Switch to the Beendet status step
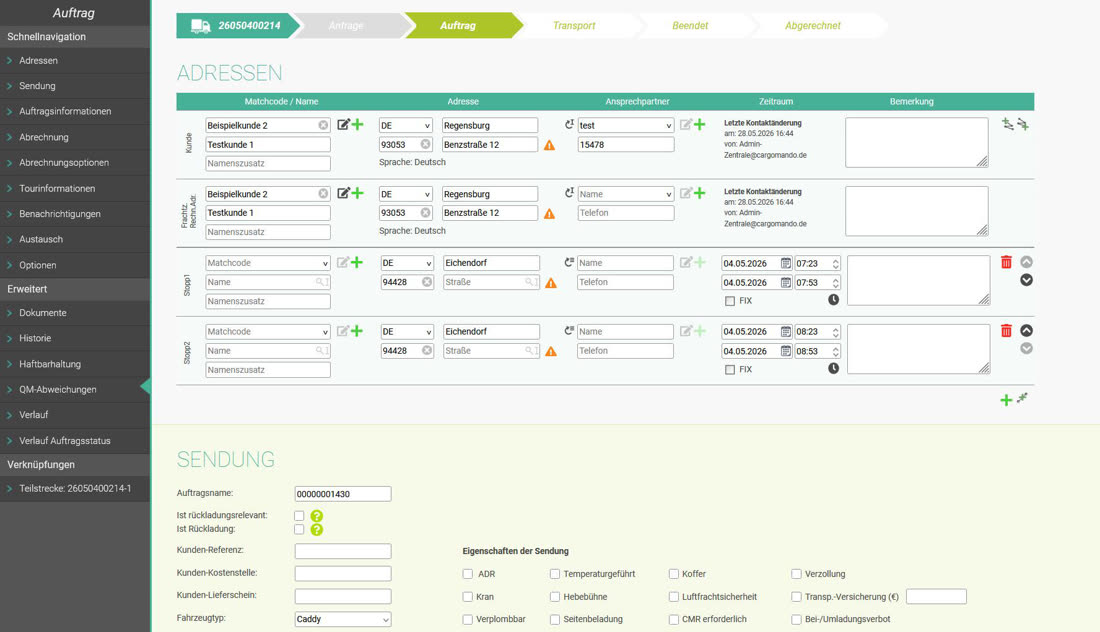The height and width of the screenshot is (632, 1100). point(690,26)
